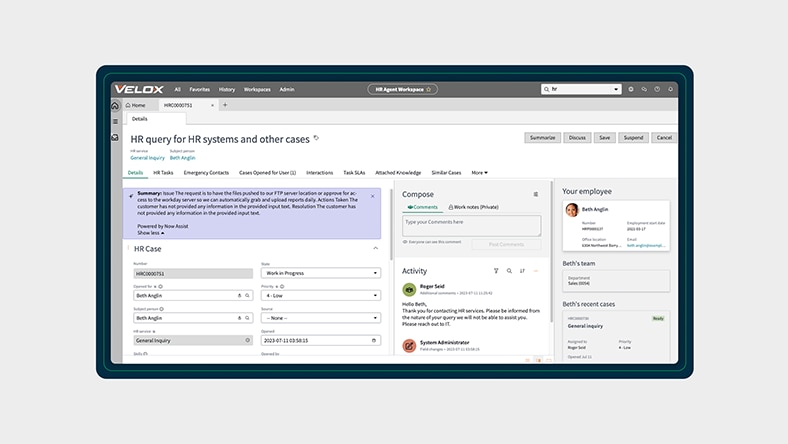Switch to the Home tab
The height and width of the screenshot is (444, 788).
[136, 105]
